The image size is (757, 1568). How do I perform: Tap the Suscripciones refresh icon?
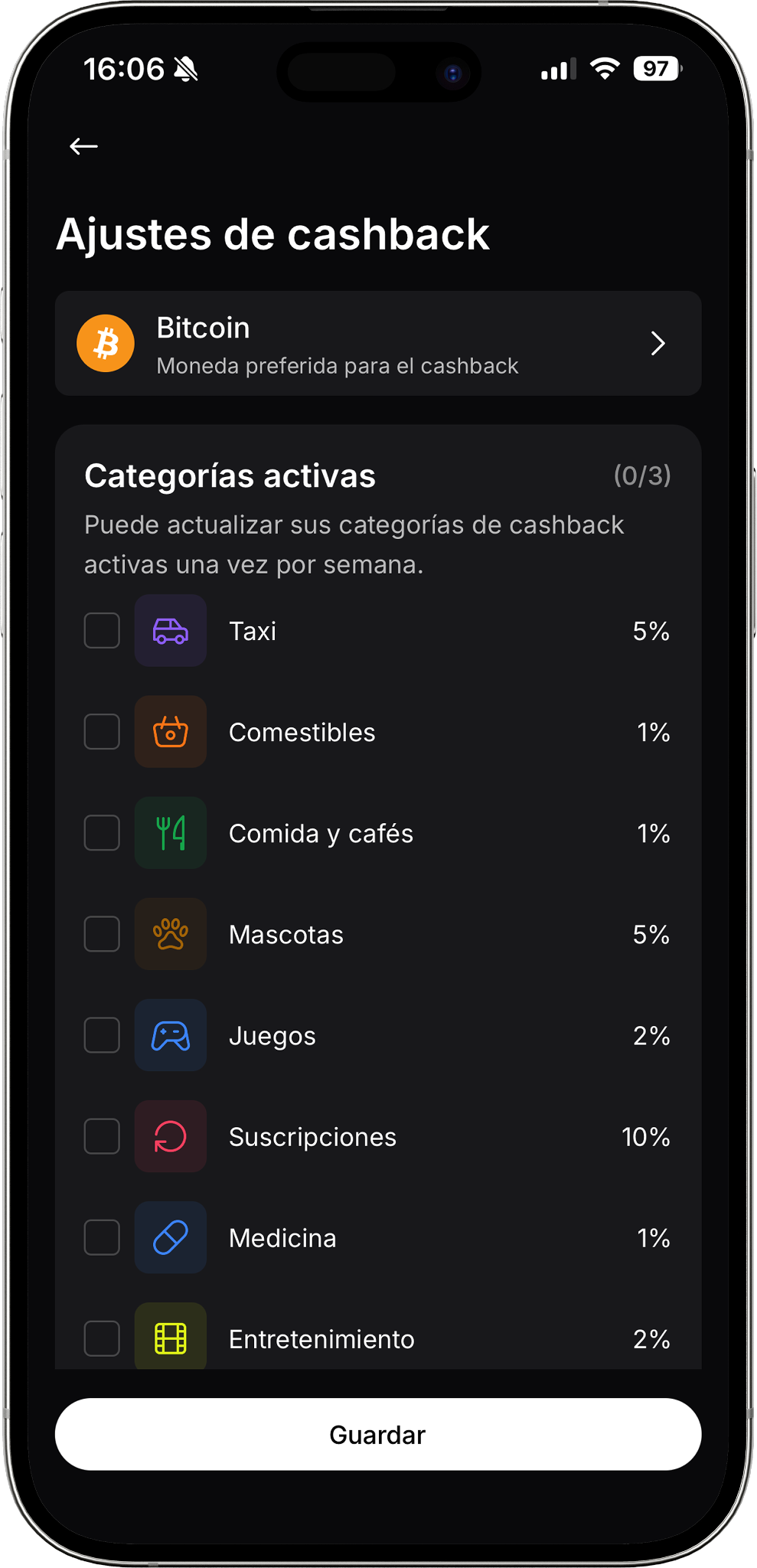pyautogui.click(x=171, y=1136)
